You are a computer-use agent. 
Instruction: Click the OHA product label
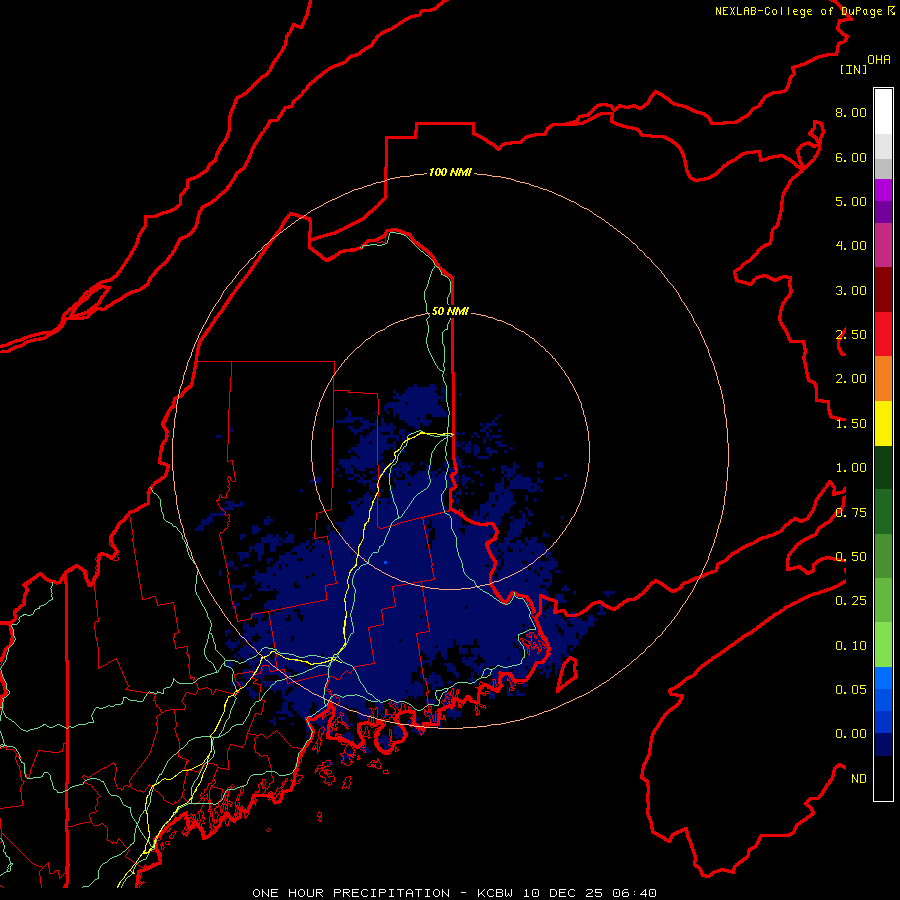point(879,60)
